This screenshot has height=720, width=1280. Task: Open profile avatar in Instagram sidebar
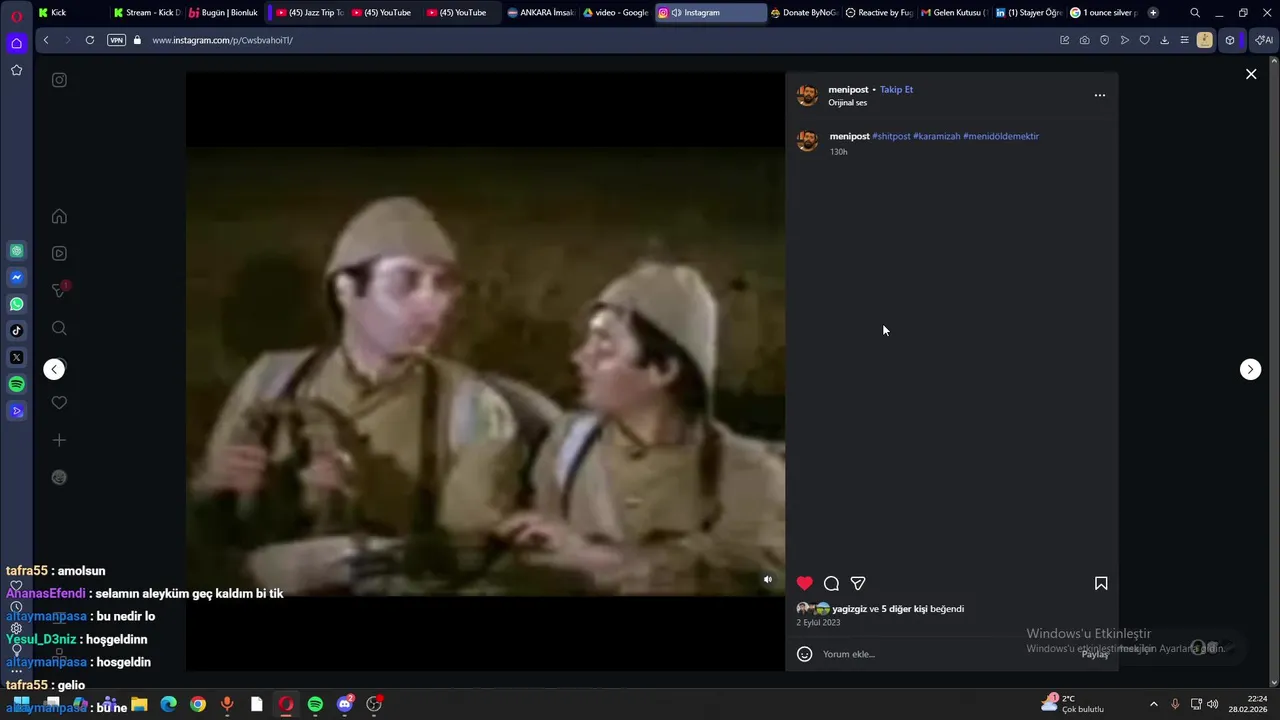point(59,478)
